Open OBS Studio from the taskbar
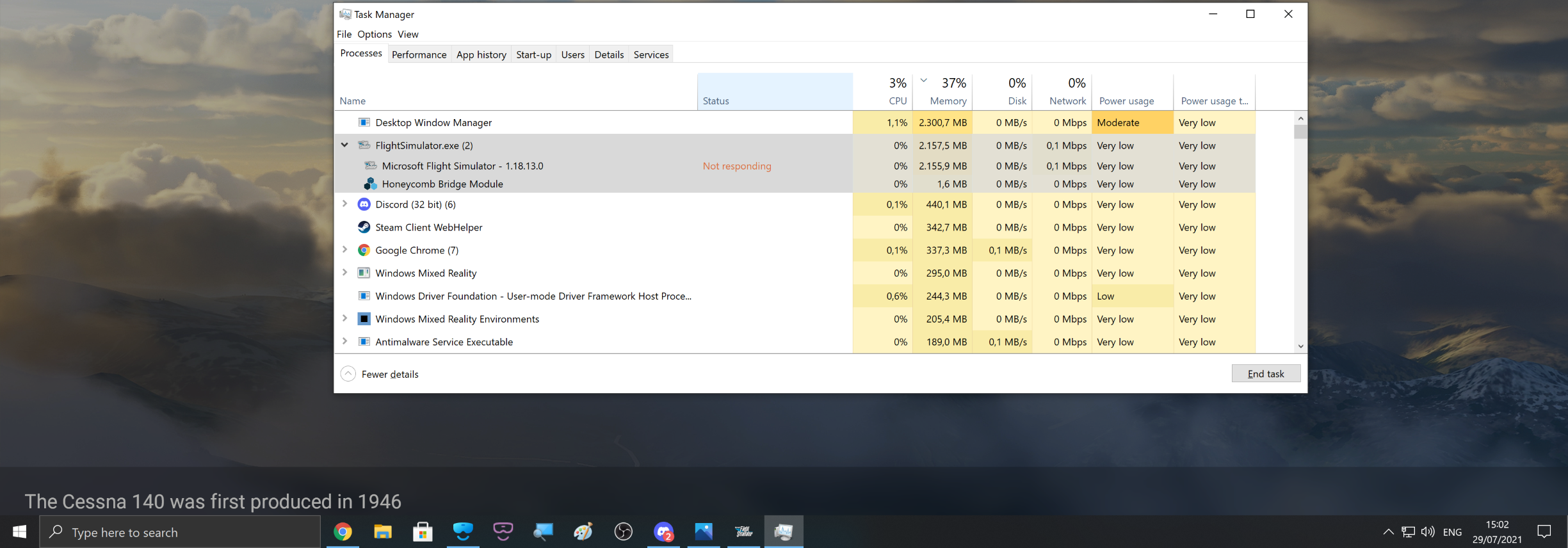1568x548 pixels. 623,532
